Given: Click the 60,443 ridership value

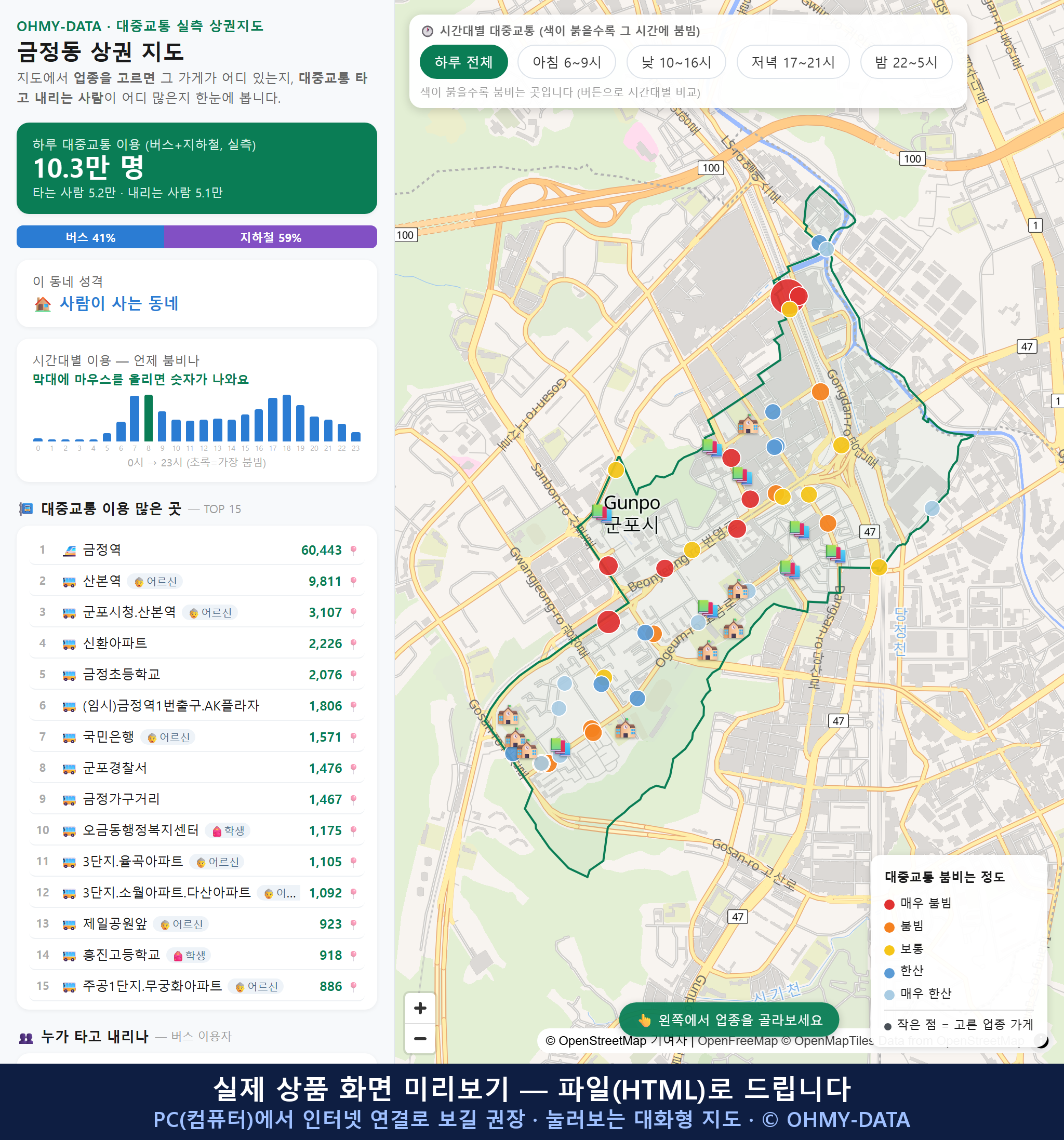Looking at the screenshot, I should click(x=321, y=550).
